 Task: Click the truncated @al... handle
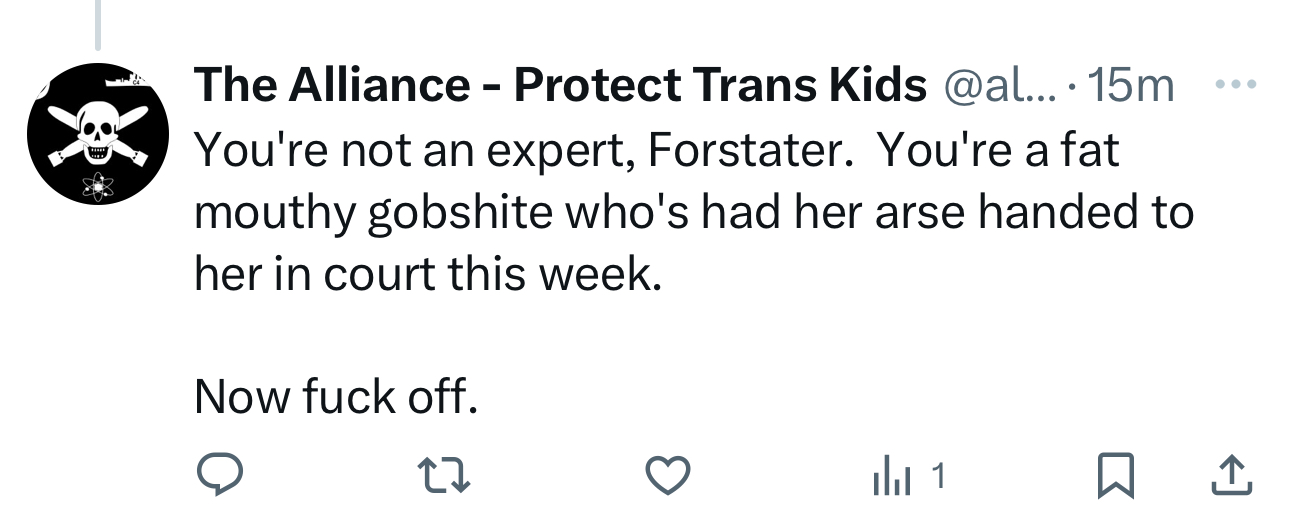[x=992, y=87]
